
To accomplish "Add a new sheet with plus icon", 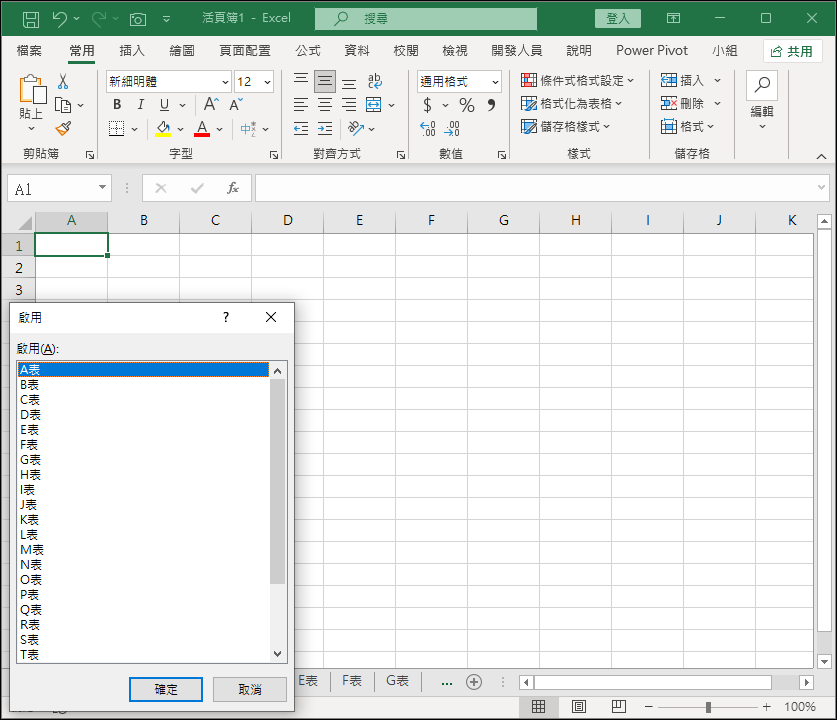I will tap(473, 682).
